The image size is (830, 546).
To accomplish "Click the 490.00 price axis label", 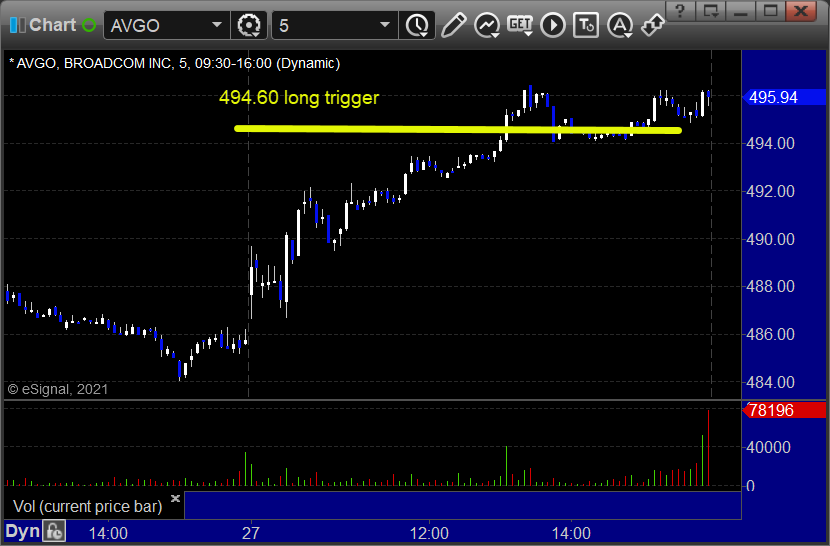I will [x=770, y=239].
